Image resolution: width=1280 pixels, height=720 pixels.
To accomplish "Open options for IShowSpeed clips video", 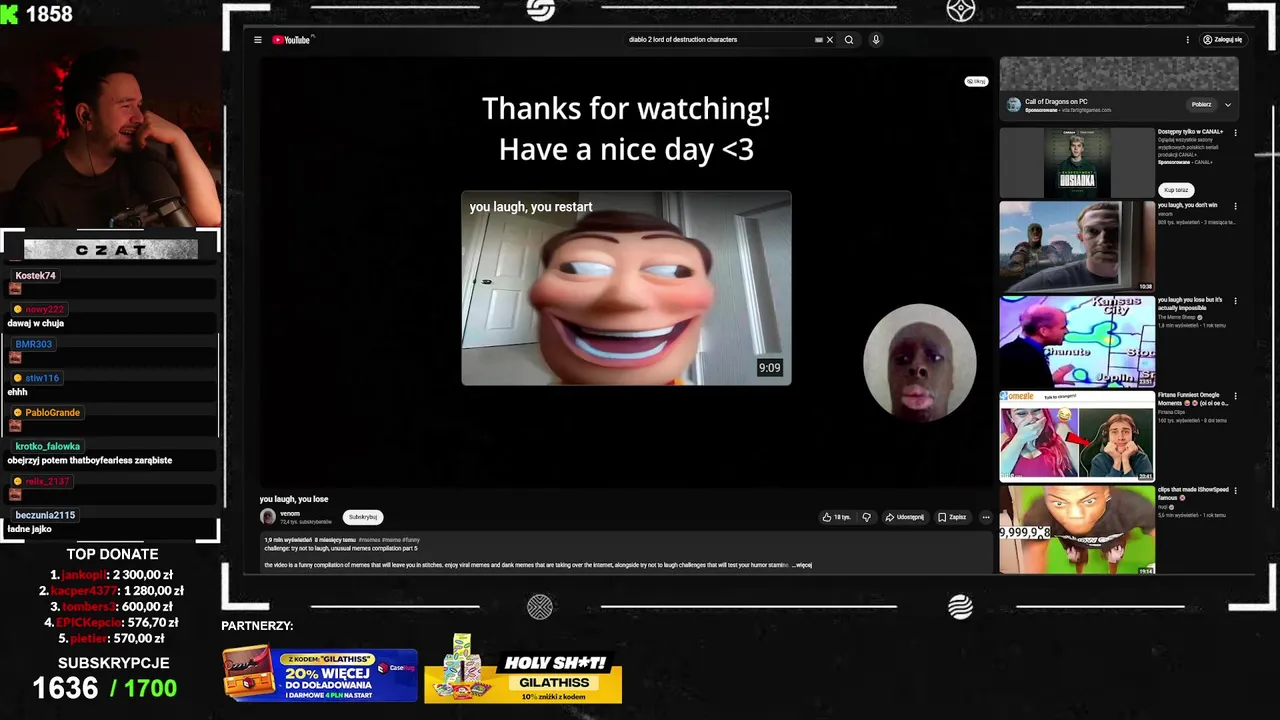I will [x=1235, y=490].
